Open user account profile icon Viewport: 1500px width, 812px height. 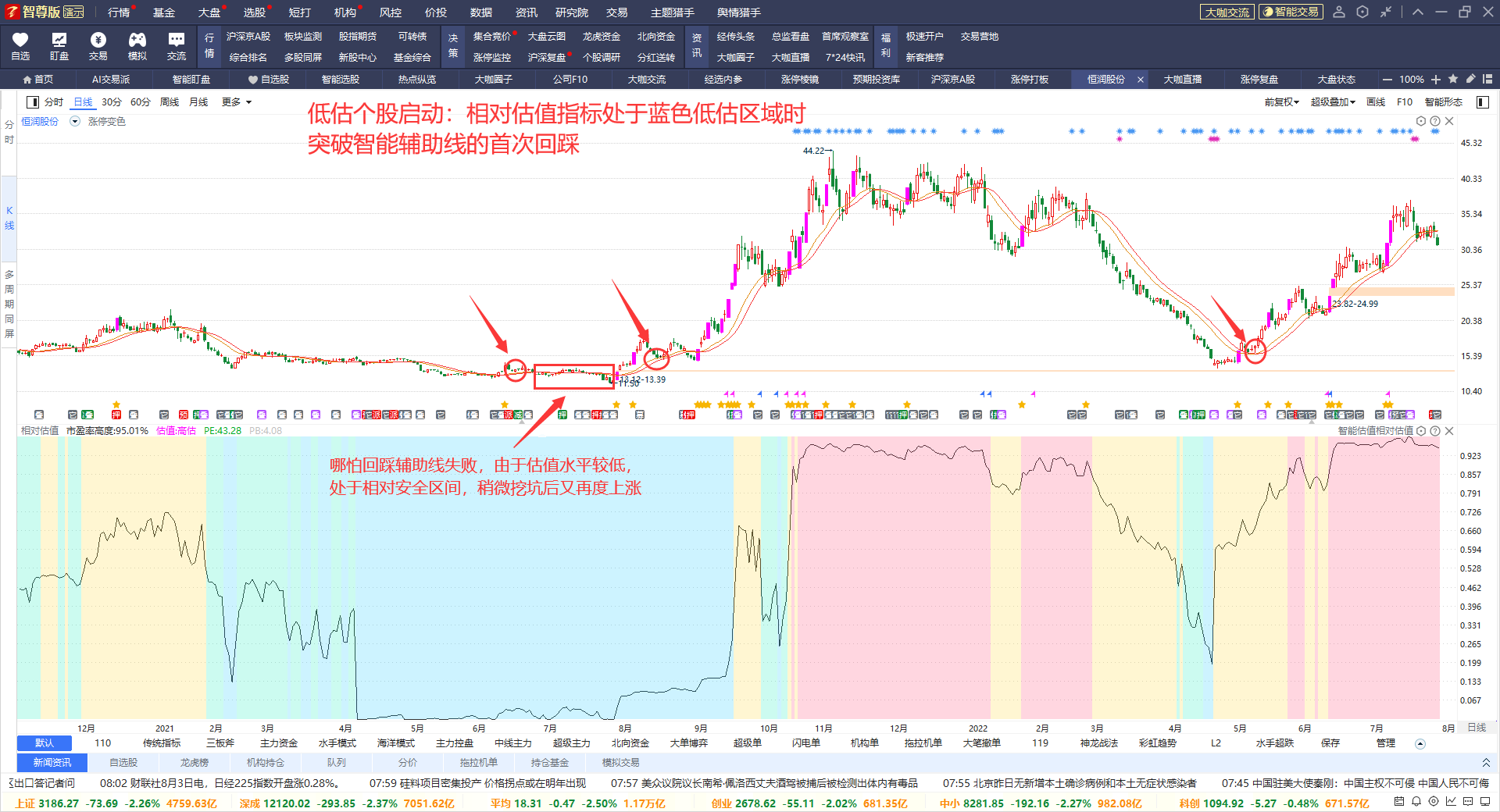pyautogui.click(x=1339, y=12)
